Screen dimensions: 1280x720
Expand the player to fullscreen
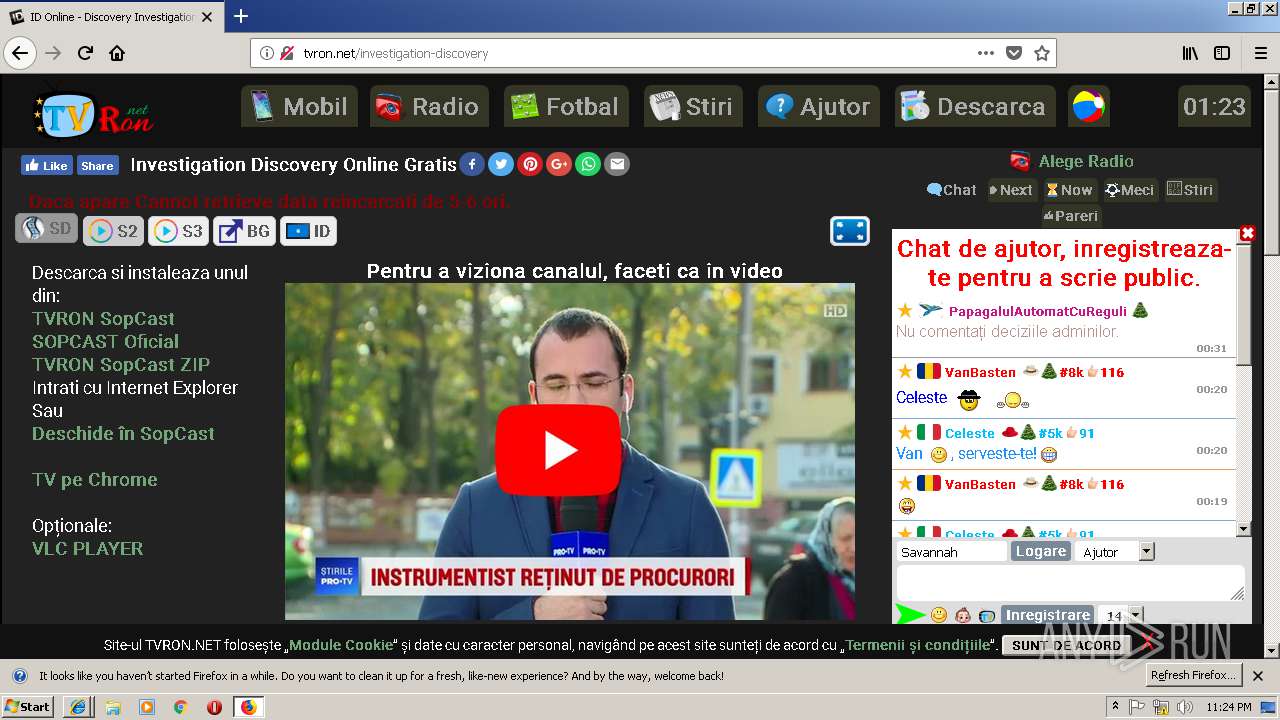849,231
